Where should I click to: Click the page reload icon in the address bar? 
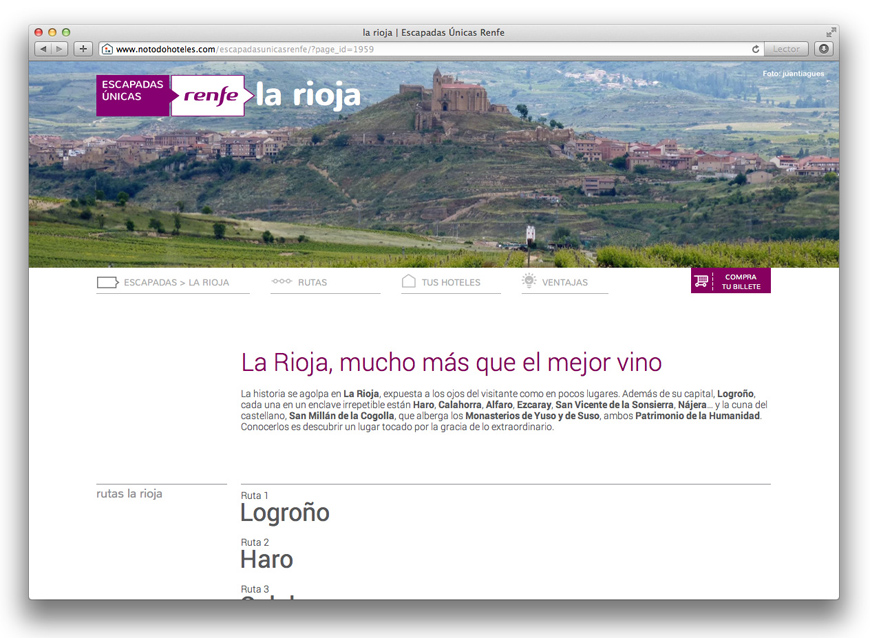click(x=756, y=47)
